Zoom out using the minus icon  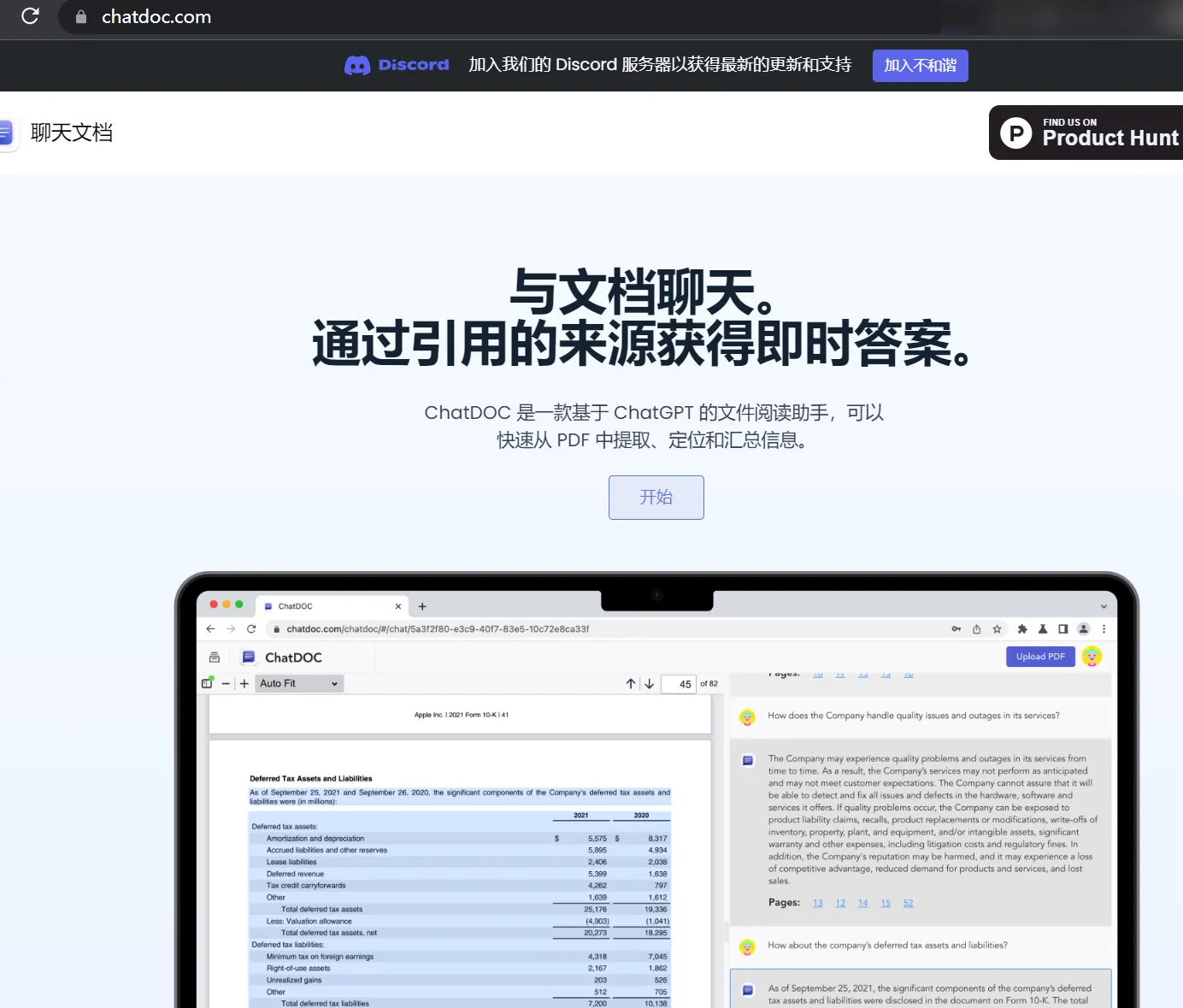point(227,683)
